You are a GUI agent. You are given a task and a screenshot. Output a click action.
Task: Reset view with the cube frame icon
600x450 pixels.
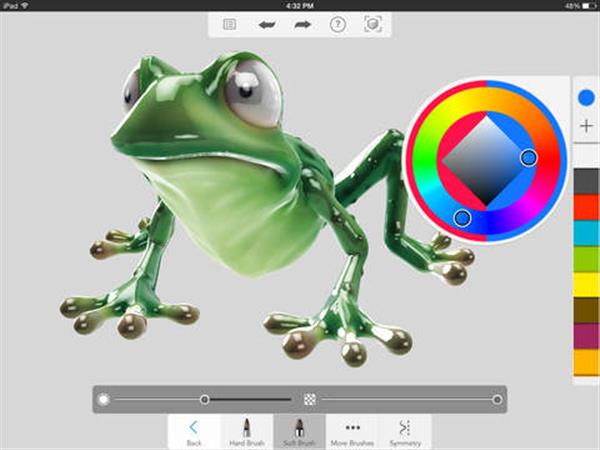pos(373,24)
